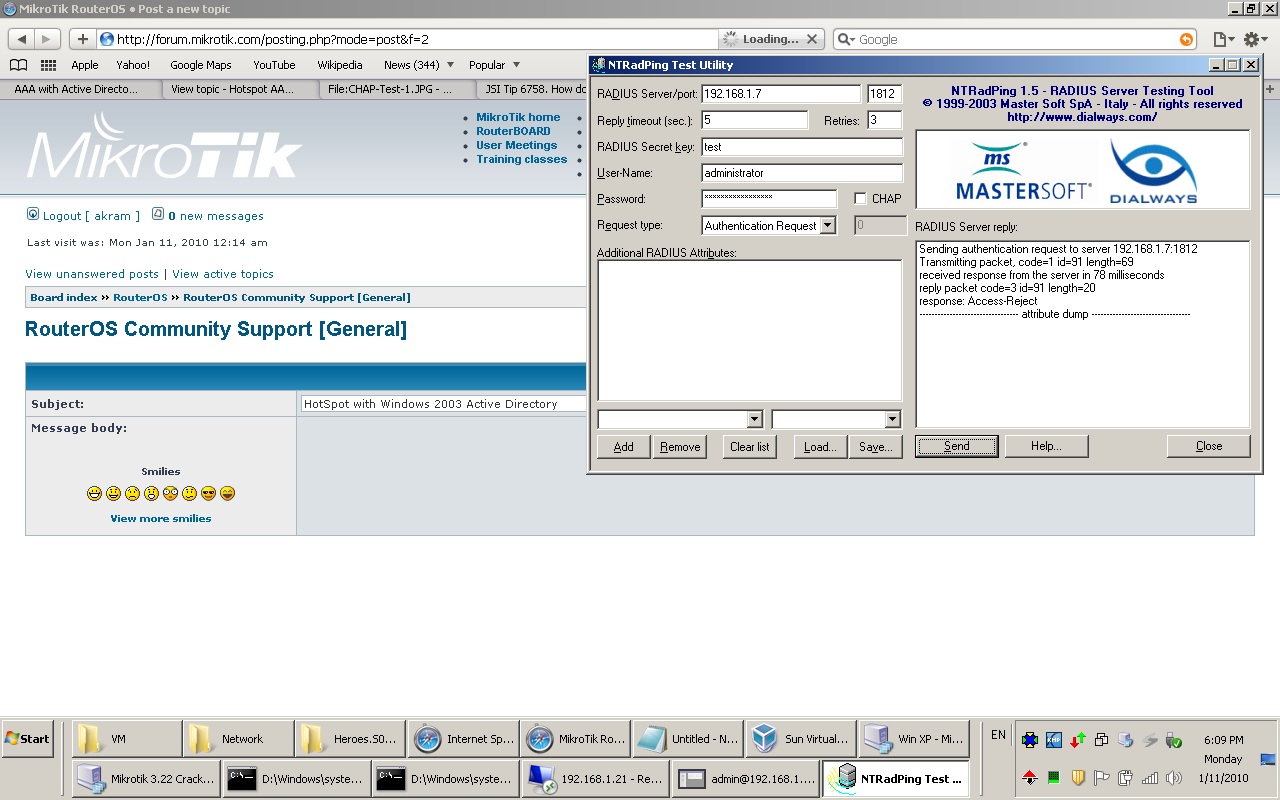Click the Load... button
The image size is (1280, 800).
(820, 447)
